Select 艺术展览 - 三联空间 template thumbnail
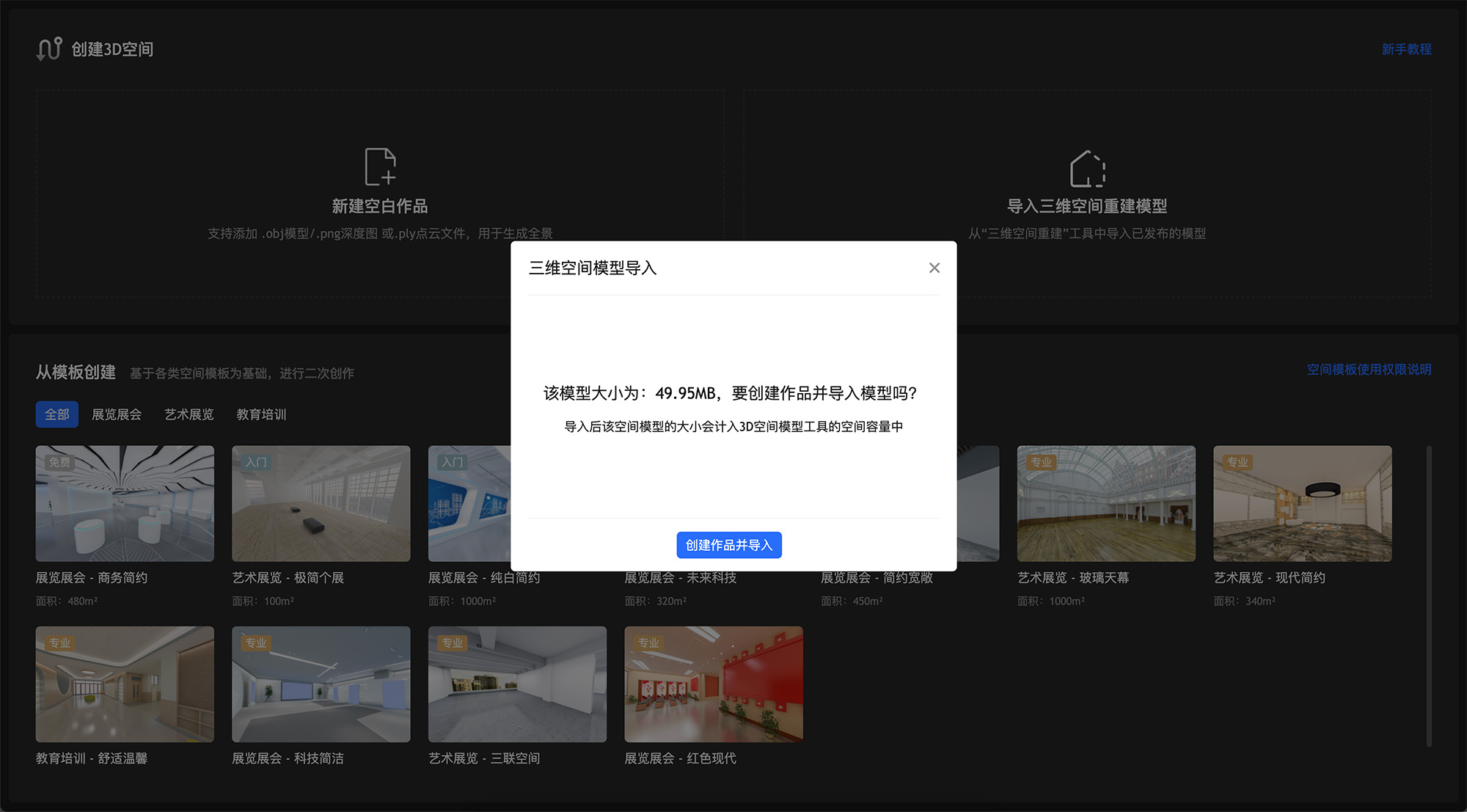Screen dimensions: 1467x812 point(517,684)
